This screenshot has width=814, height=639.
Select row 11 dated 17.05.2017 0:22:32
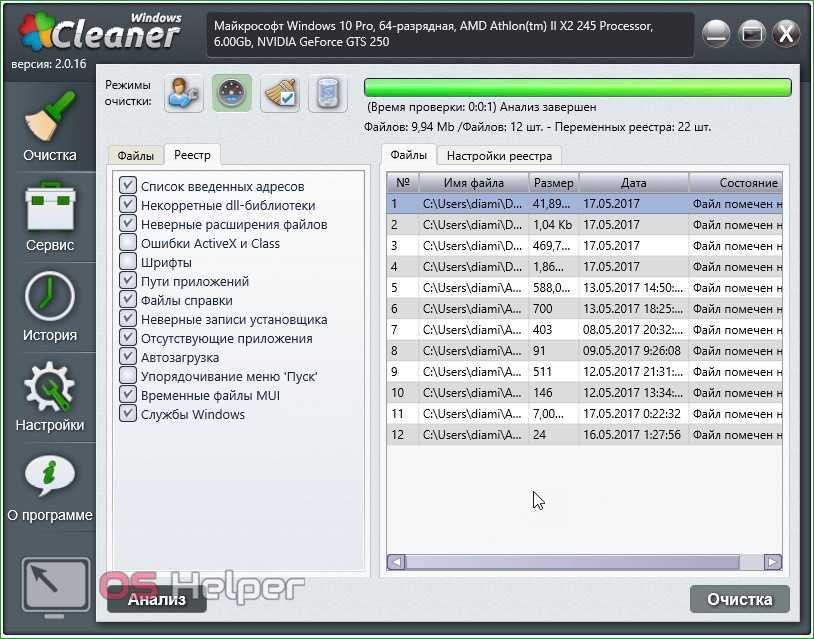pos(585,414)
